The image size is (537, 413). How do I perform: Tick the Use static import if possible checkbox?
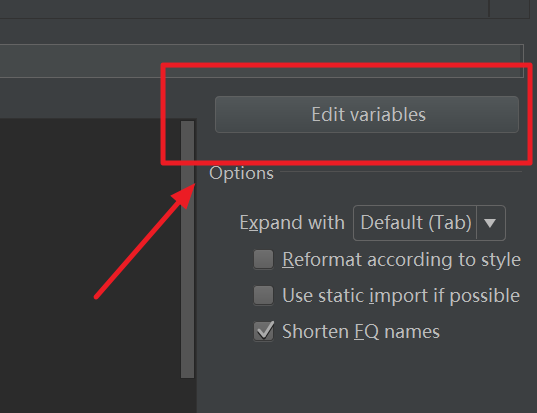(263, 295)
